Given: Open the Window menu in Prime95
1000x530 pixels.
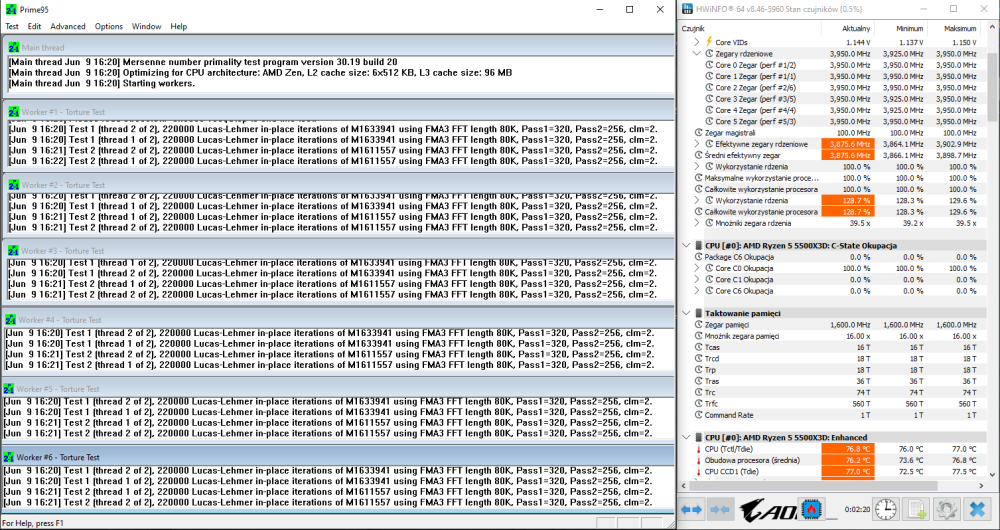Looking at the screenshot, I should [146, 26].
